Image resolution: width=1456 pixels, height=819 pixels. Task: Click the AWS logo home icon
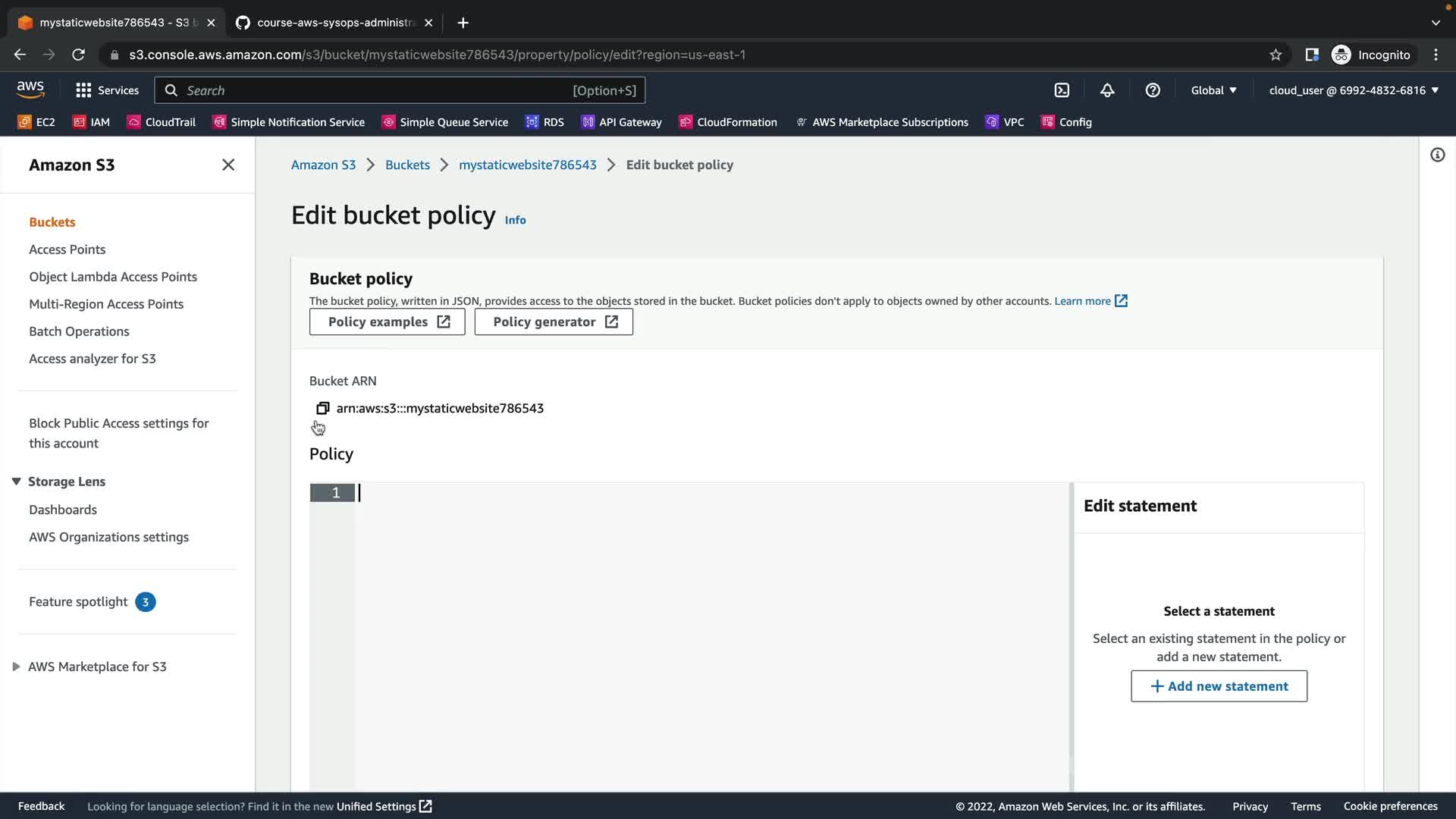30,89
